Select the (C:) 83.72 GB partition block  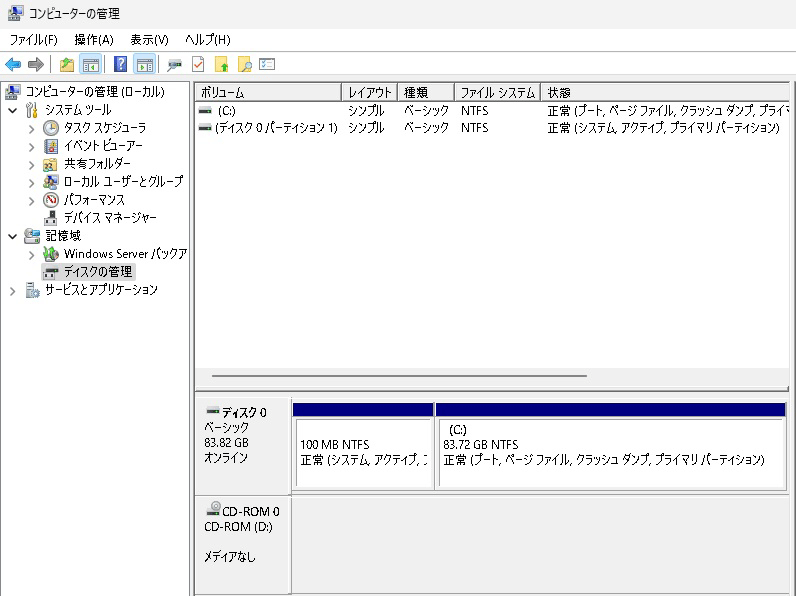(610, 452)
